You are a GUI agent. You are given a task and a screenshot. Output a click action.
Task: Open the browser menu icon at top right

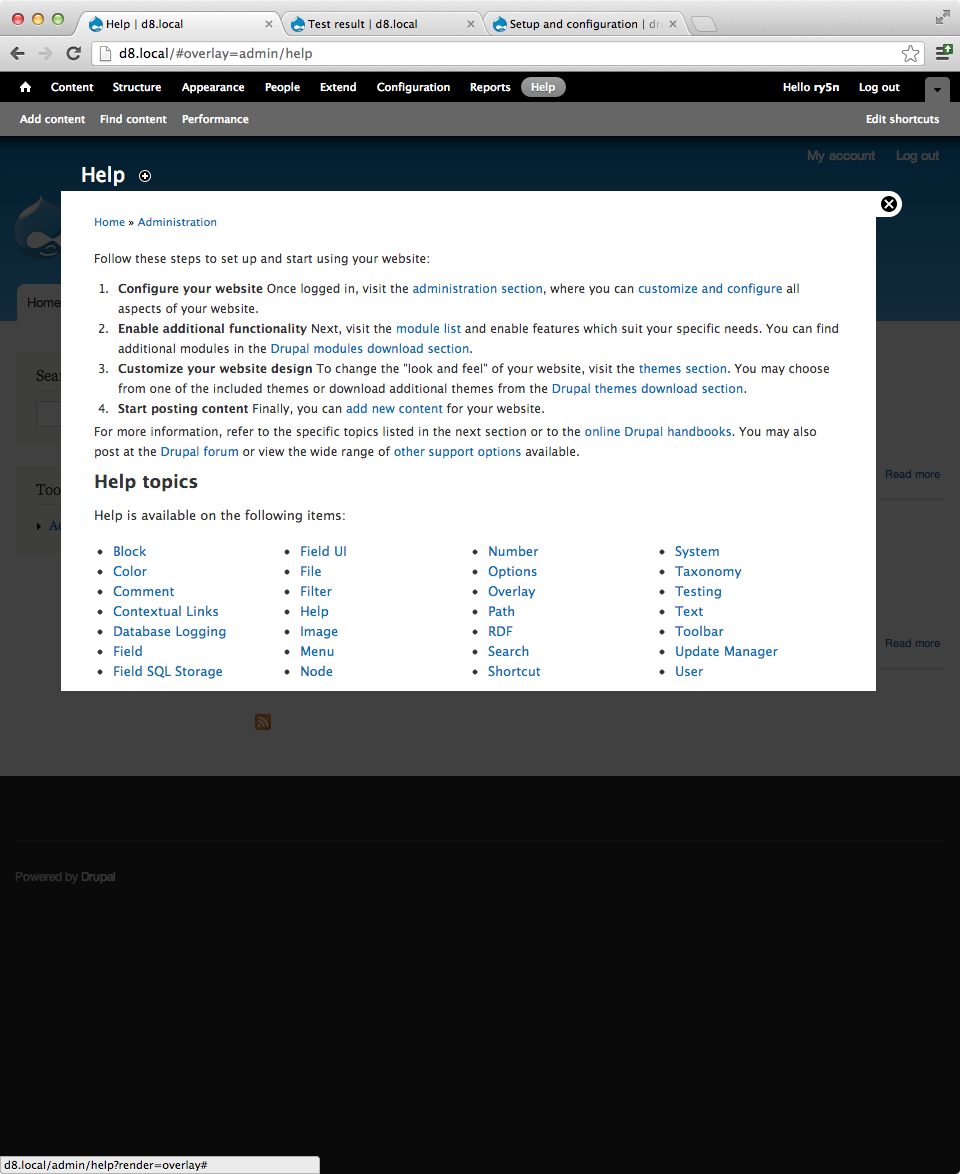pyautogui.click(x=944, y=53)
